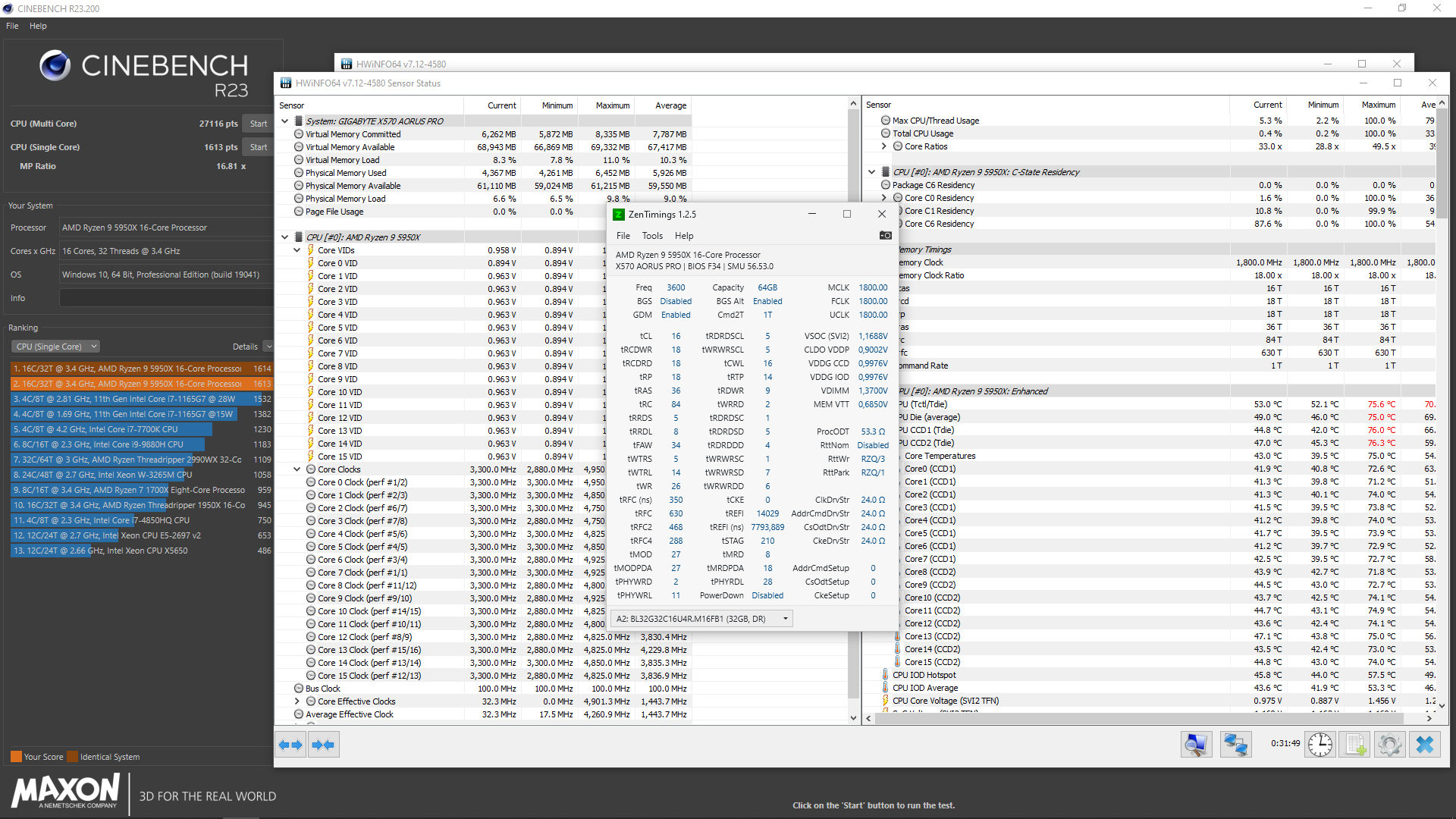Click the blue X close sensors icon
This screenshot has height=819, width=1456.
point(1425,745)
